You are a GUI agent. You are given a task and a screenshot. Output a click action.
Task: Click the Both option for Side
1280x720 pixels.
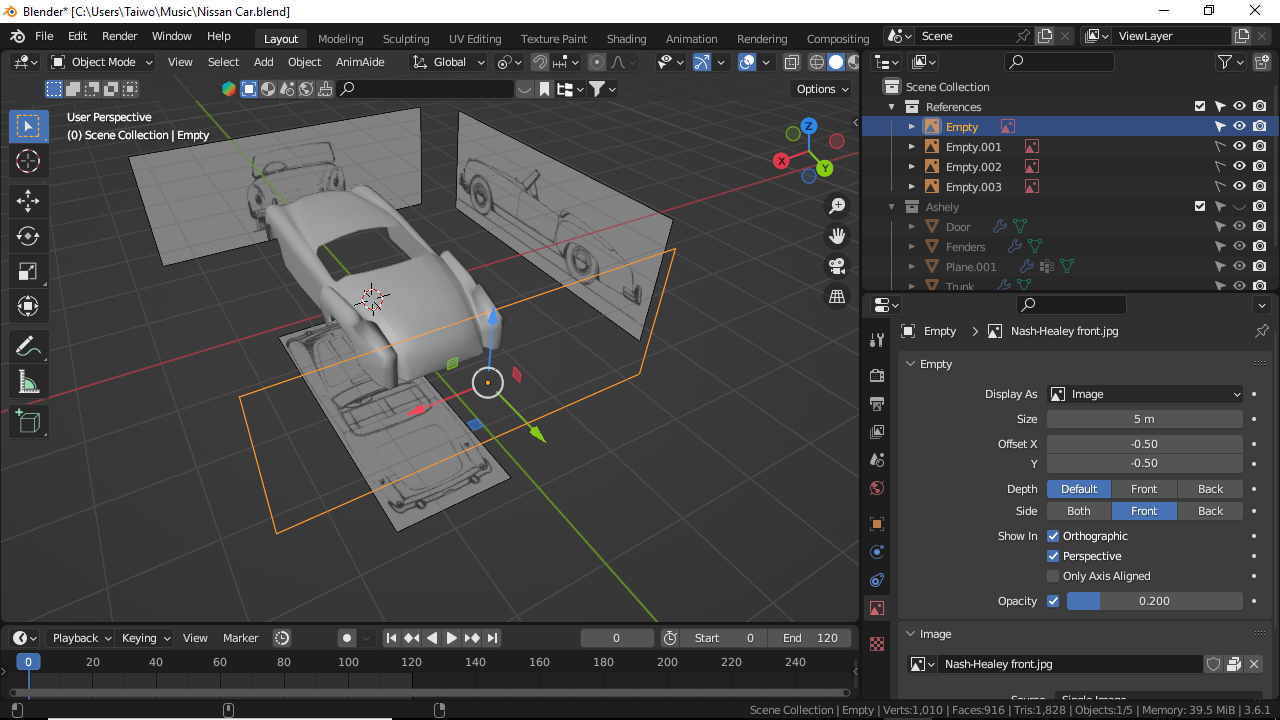[1078, 511]
